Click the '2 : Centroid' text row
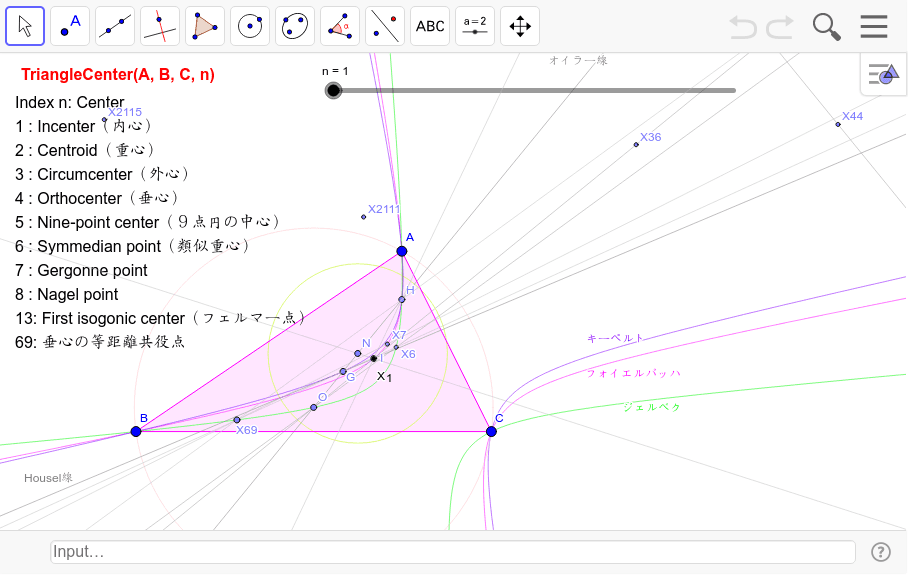This screenshot has height=575, width=908. pyautogui.click(x=85, y=150)
